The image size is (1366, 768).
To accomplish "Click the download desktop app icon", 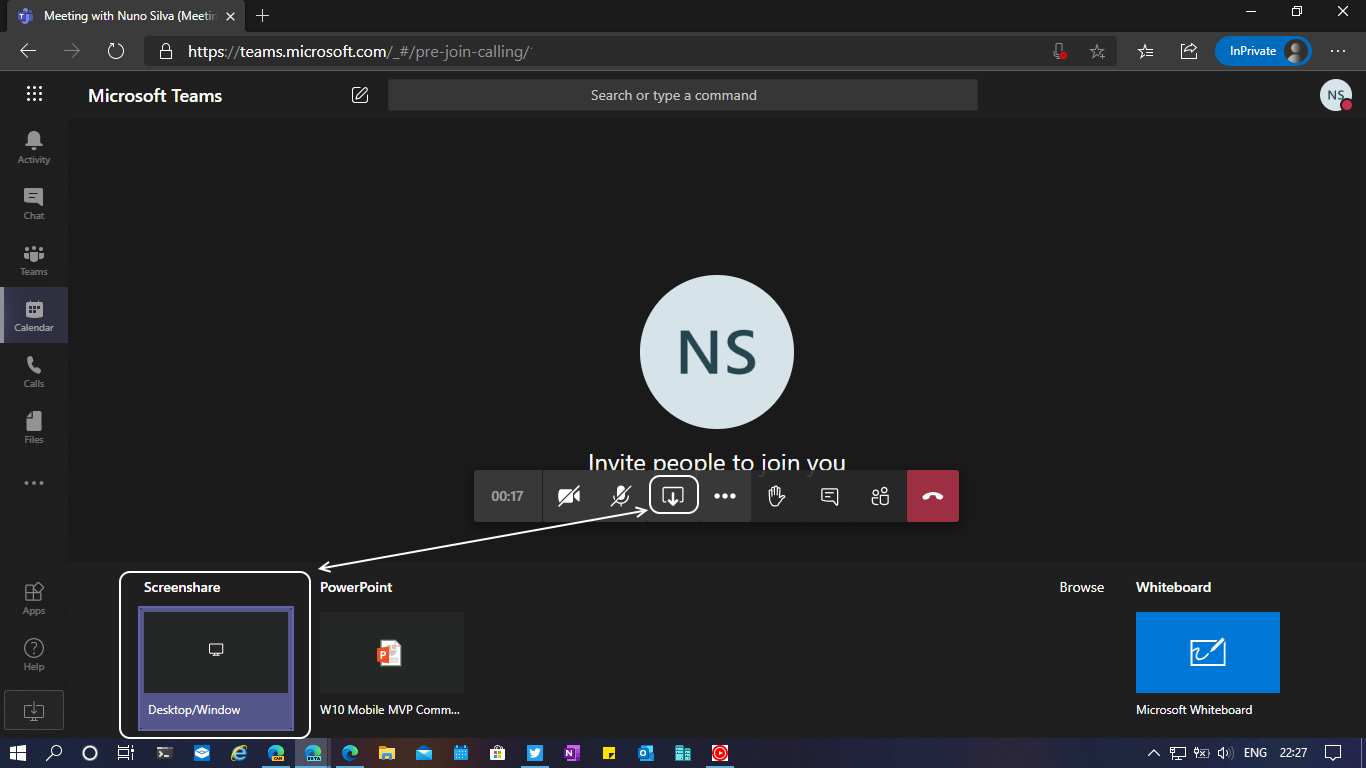I will pyautogui.click(x=34, y=710).
